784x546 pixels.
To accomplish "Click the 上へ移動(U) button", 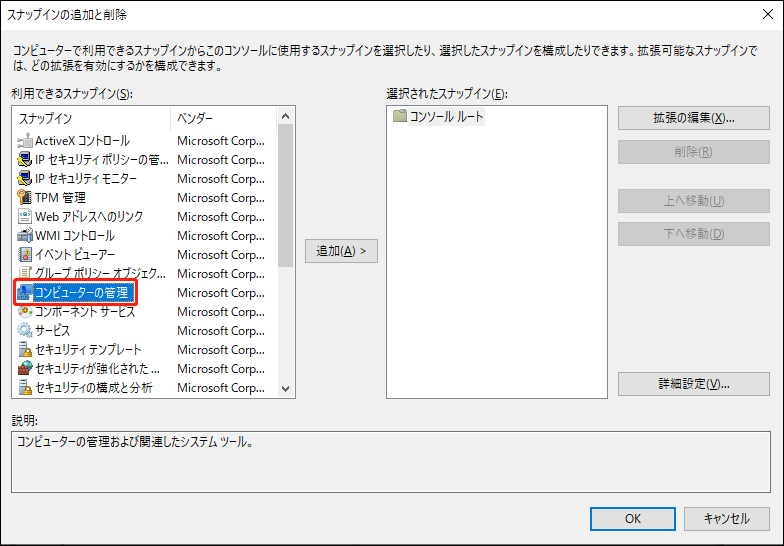I will pos(694,200).
